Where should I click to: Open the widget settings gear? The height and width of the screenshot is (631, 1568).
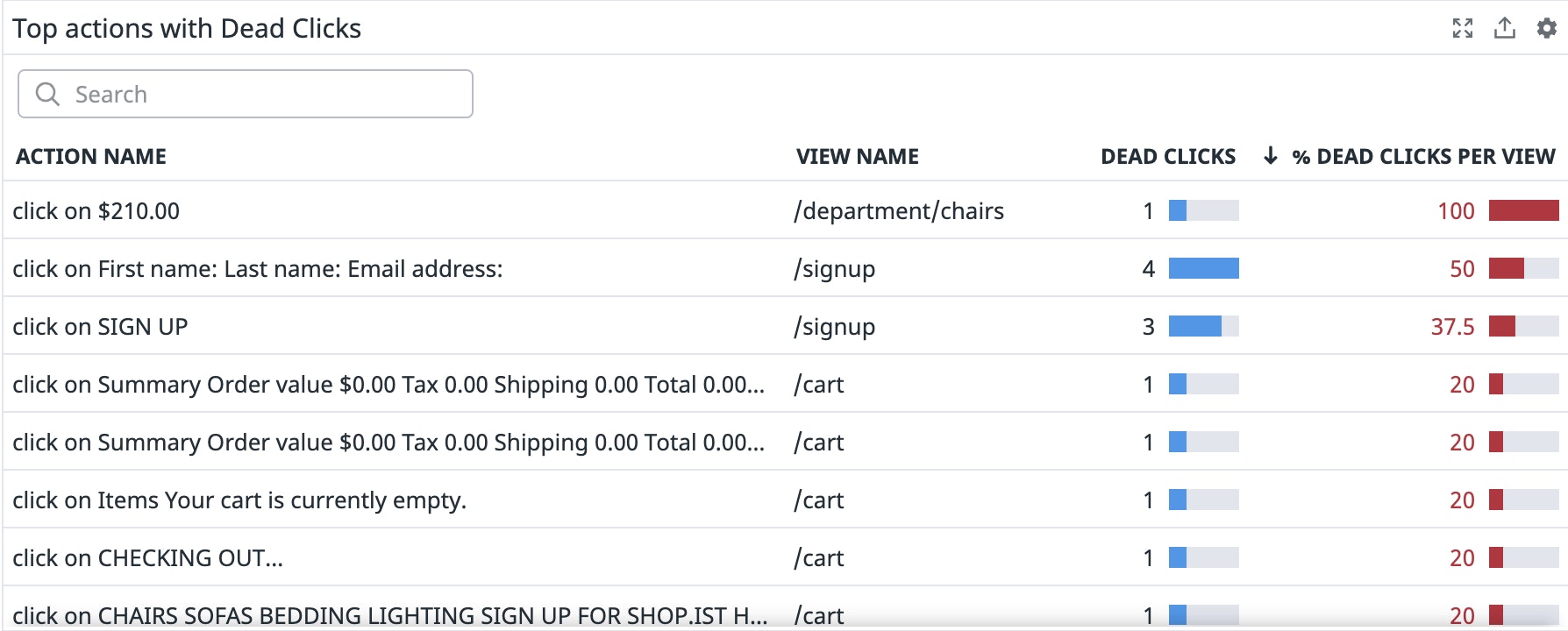tap(1547, 28)
